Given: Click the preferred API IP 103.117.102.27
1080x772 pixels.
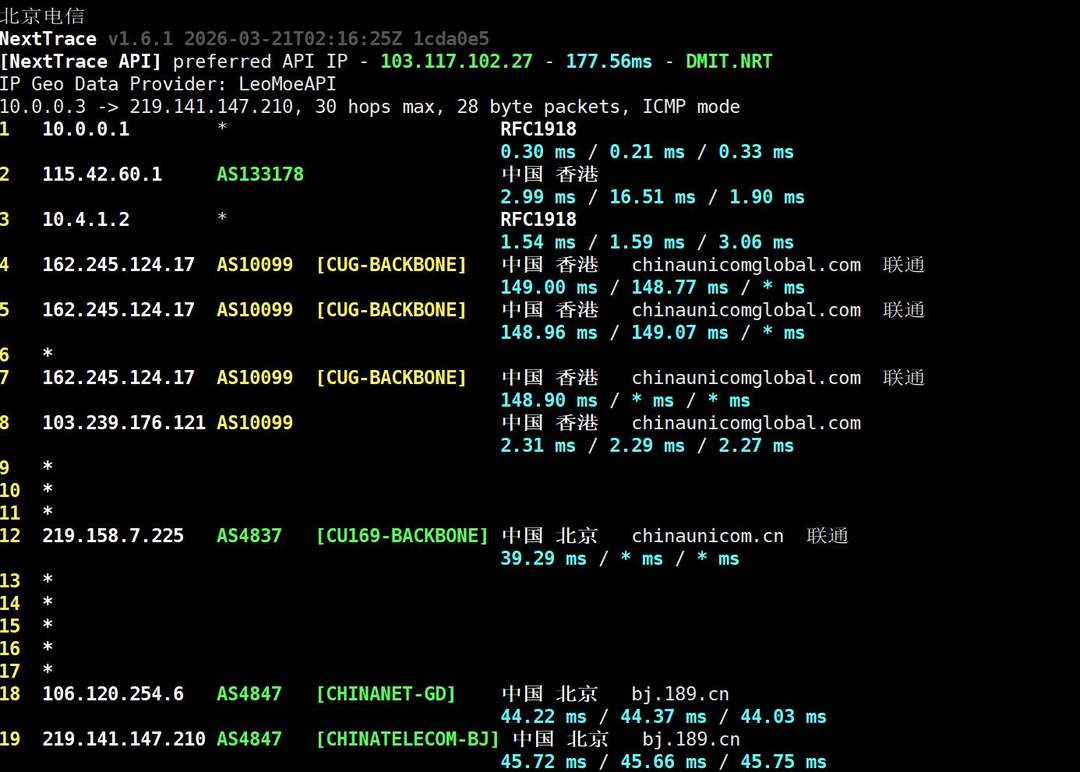Looking at the screenshot, I should coord(456,62).
